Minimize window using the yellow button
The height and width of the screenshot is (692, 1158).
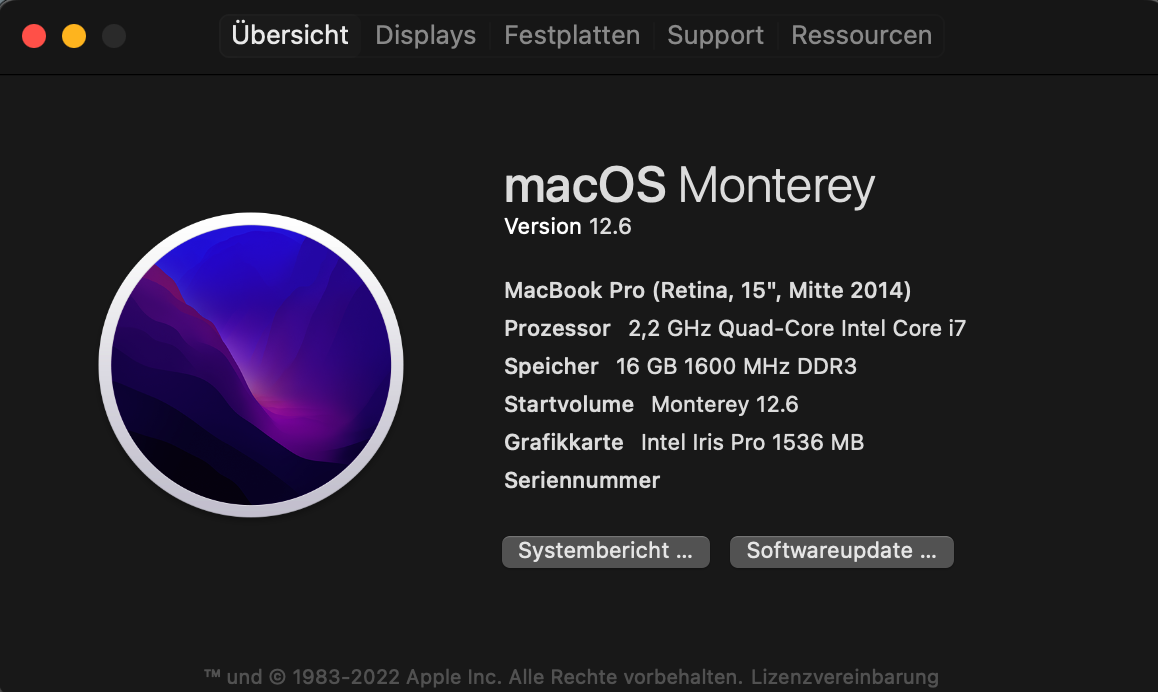coord(74,37)
